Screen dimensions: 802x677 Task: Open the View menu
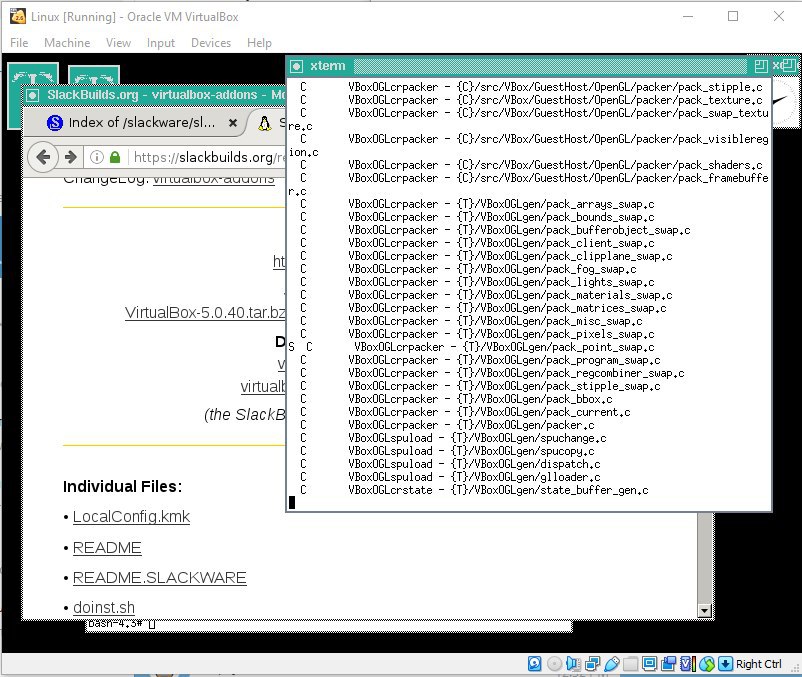pos(118,43)
